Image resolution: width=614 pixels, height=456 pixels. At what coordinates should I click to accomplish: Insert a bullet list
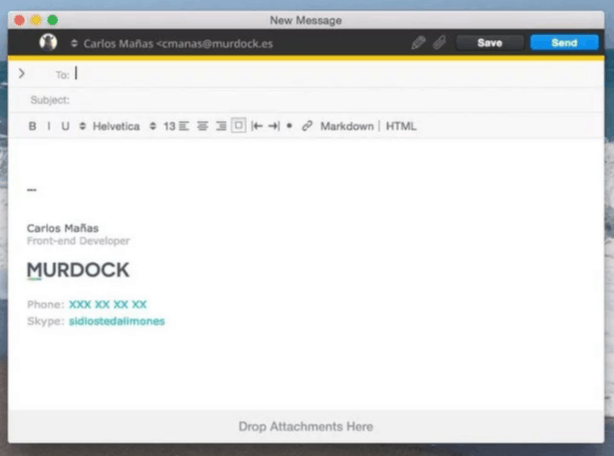coord(289,126)
